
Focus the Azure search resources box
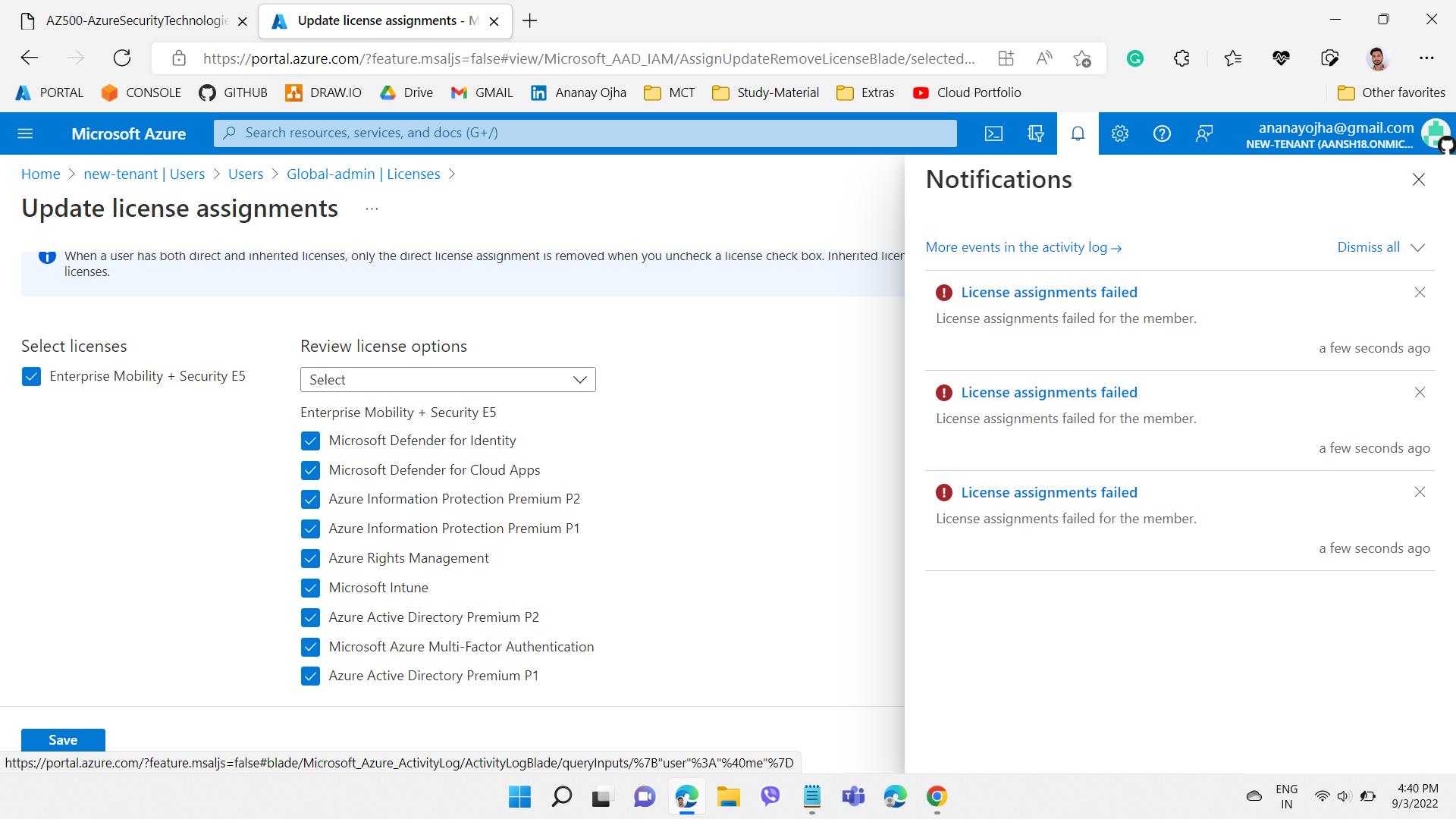tap(585, 133)
